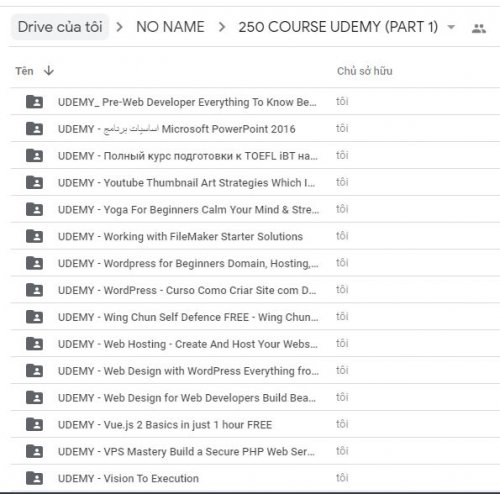Click folder icon of Youtube Thumbnail Art row

click(34, 182)
